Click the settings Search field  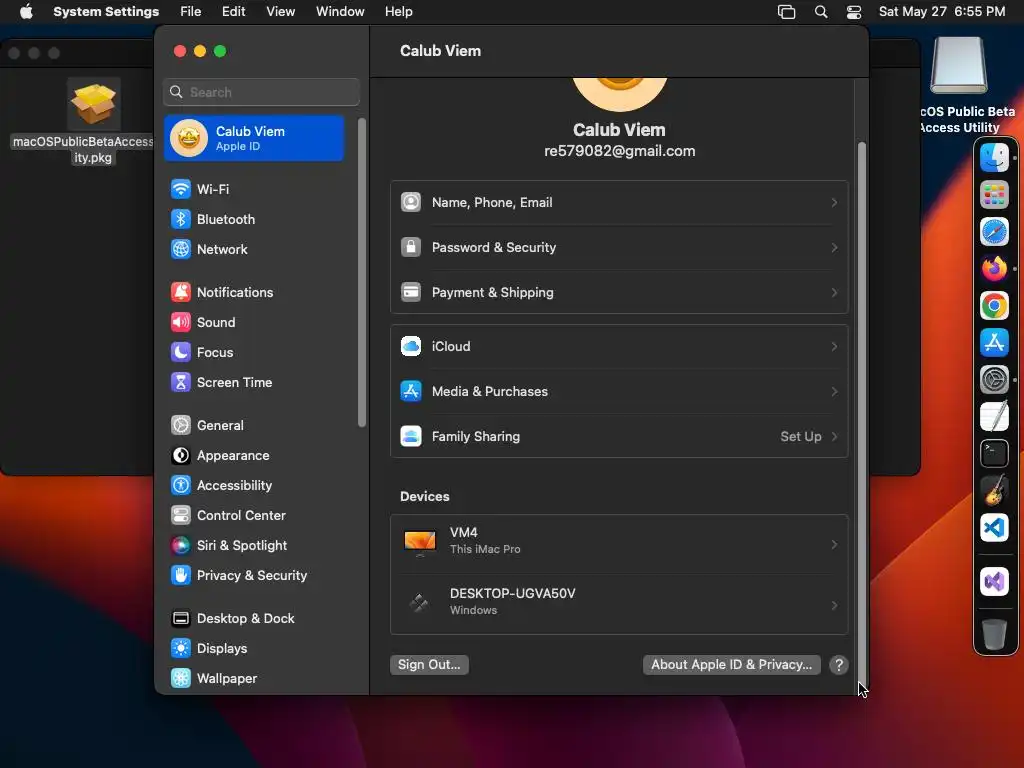(x=261, y=92)
